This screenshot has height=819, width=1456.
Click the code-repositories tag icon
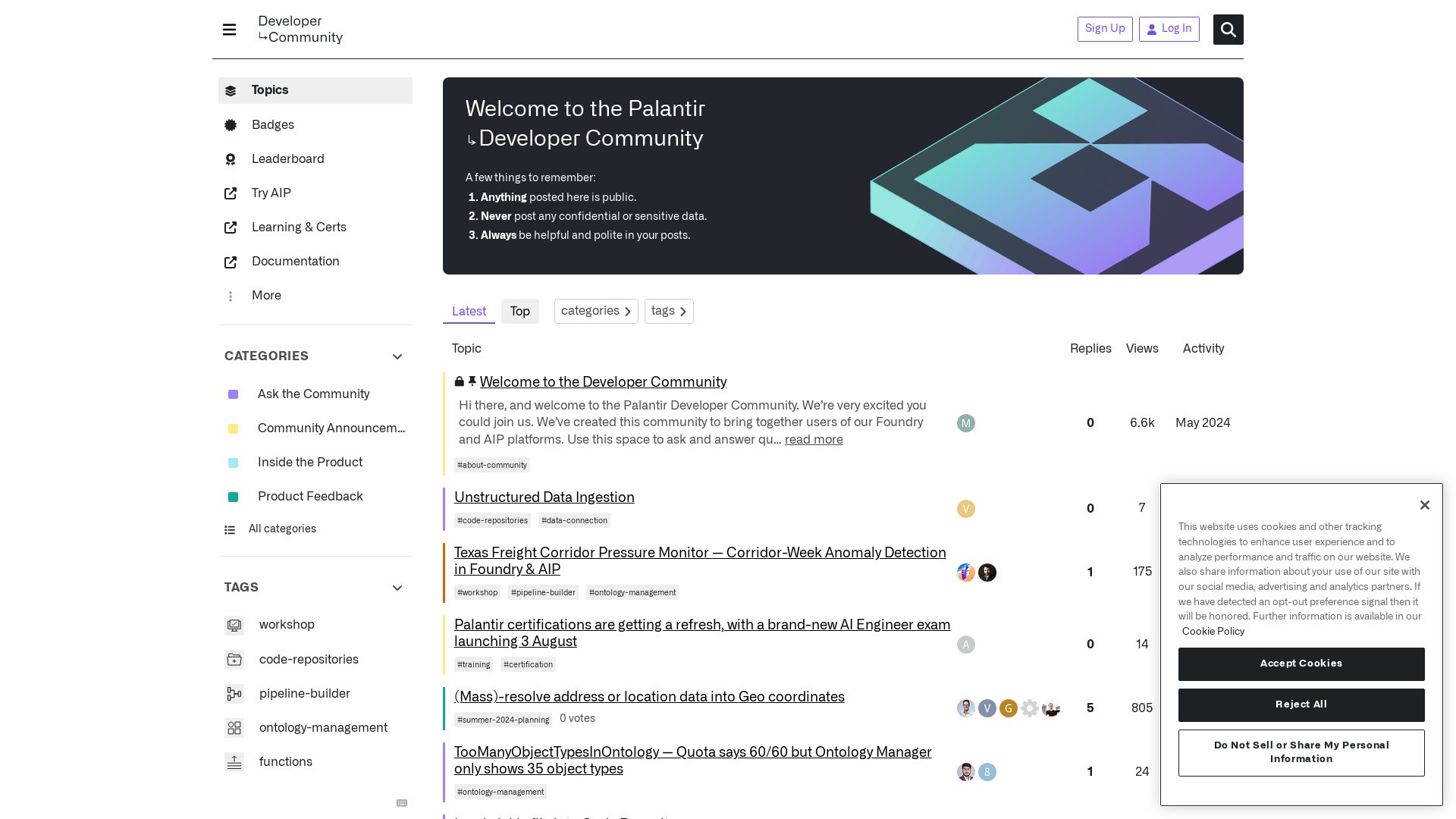pos(234,660)
